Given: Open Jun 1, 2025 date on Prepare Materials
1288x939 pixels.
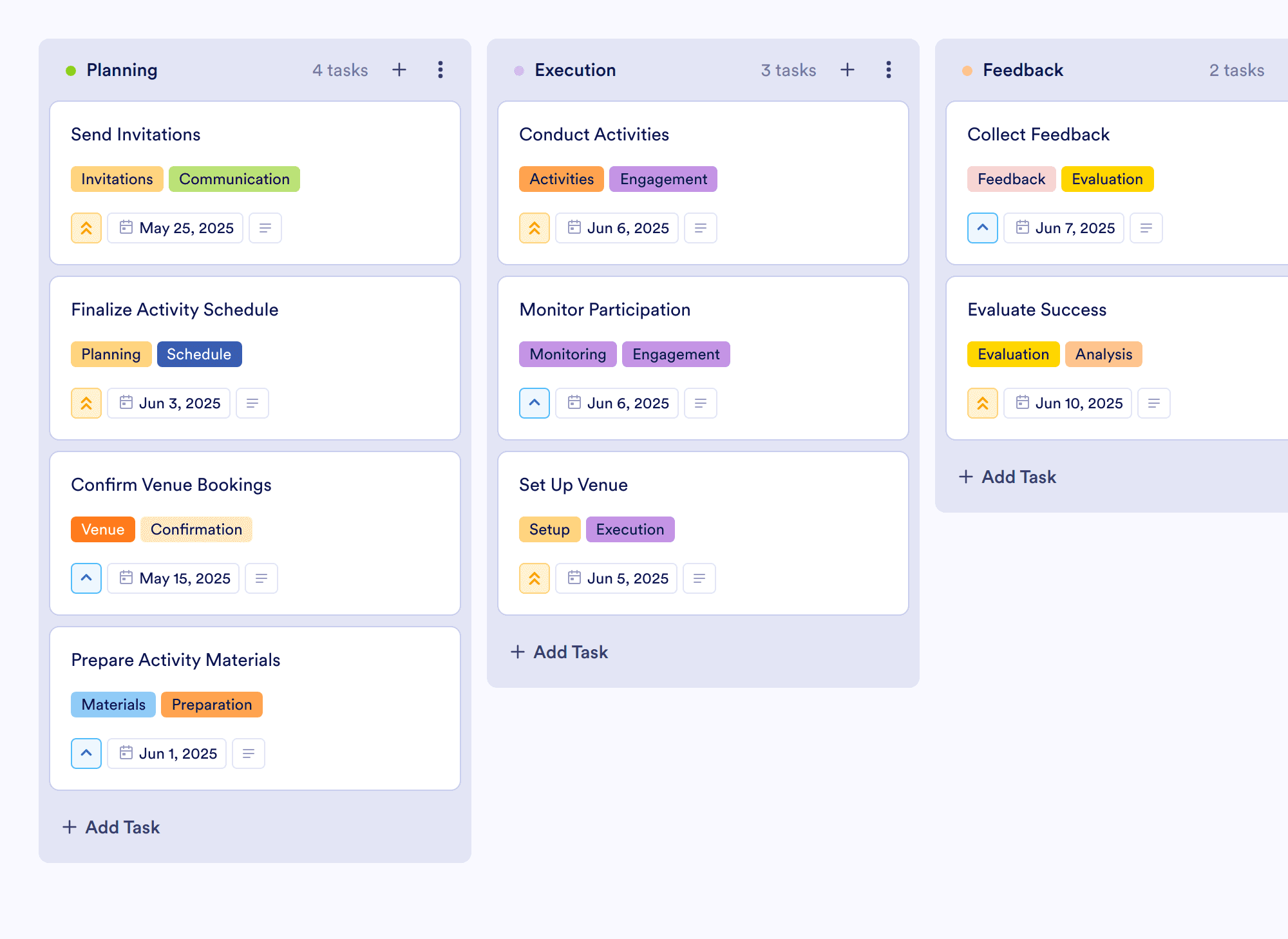Looking at the screenshot, I should [167, 754].
